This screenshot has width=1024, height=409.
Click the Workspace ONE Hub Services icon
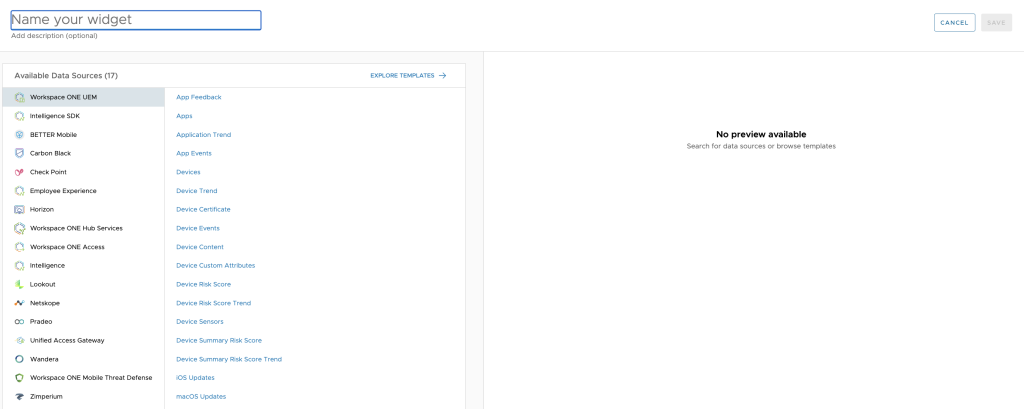click(20, 229)
